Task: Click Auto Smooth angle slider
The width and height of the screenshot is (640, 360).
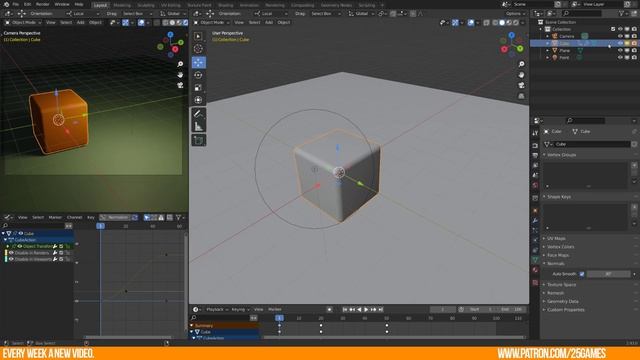Action: click(609, 274)
